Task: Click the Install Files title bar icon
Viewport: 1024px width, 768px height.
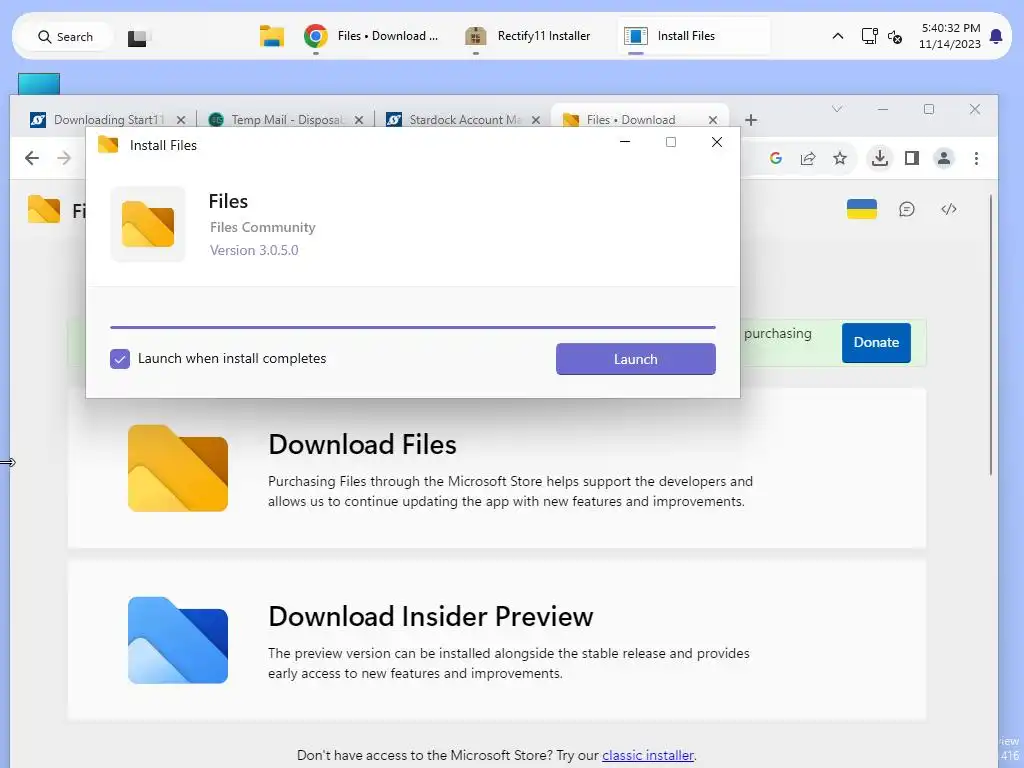Action: tap(108, 144)
